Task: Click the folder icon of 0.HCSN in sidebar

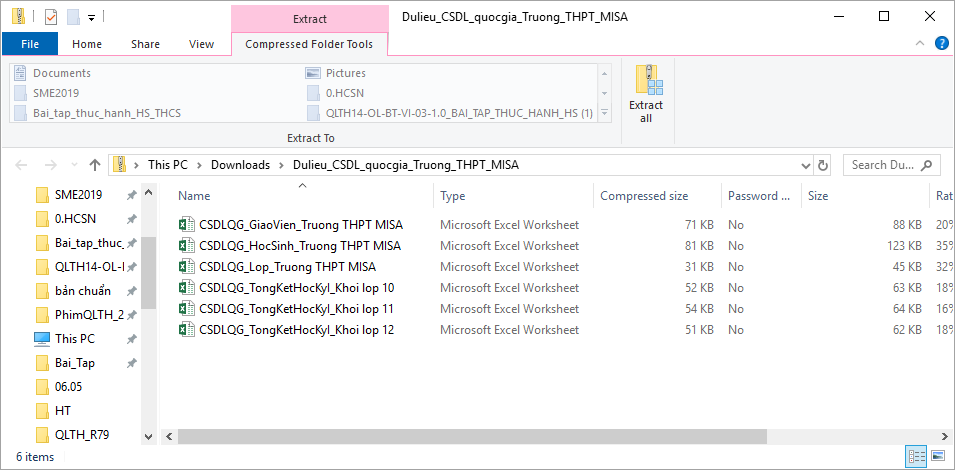Action: click(42, 219)
